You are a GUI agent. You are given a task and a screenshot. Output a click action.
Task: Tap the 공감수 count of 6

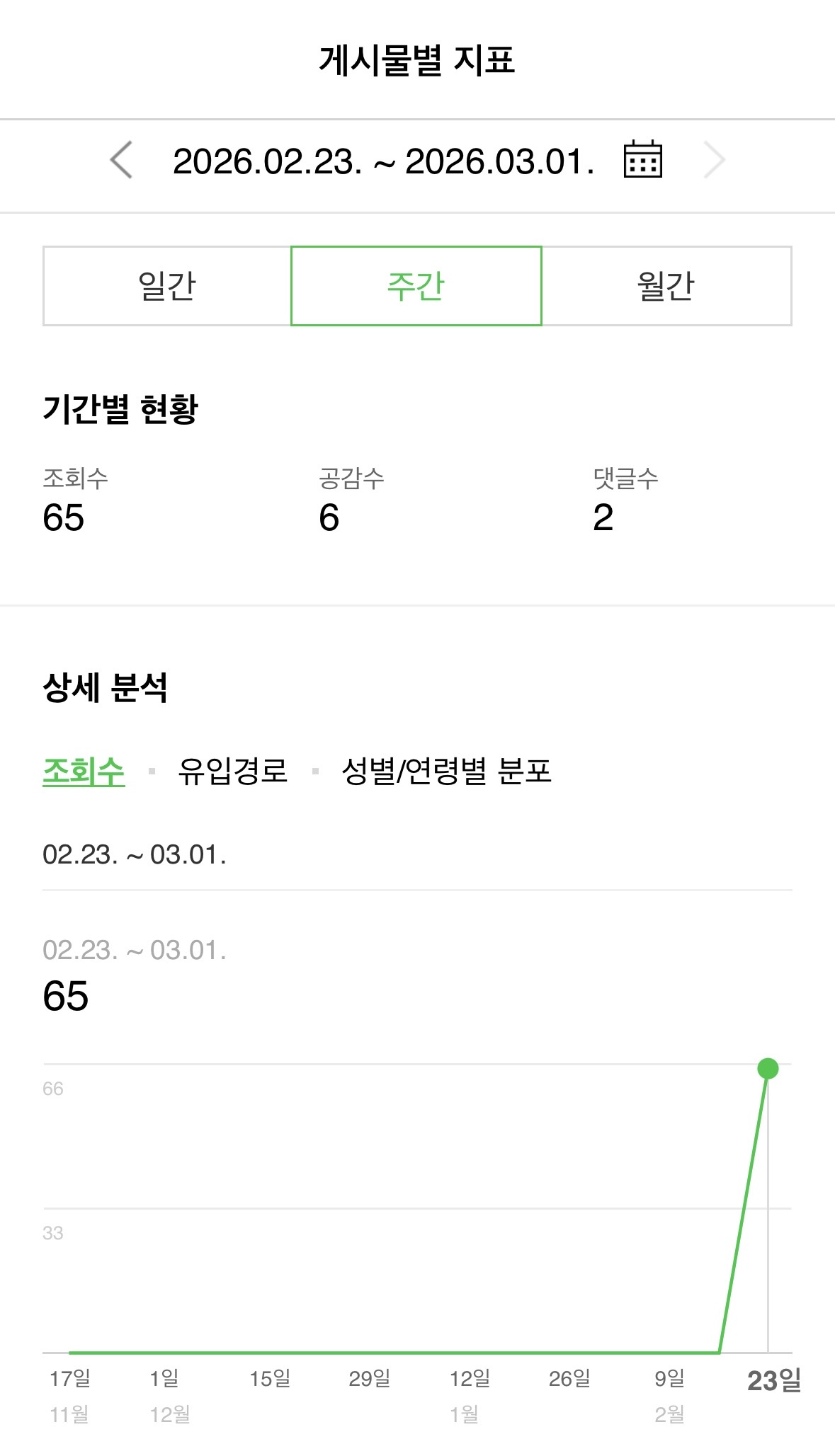pyautogui.click(x=329, y=517)
